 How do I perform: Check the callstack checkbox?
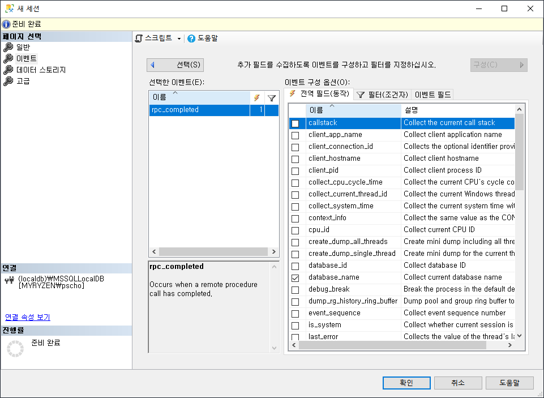[295, 123]
